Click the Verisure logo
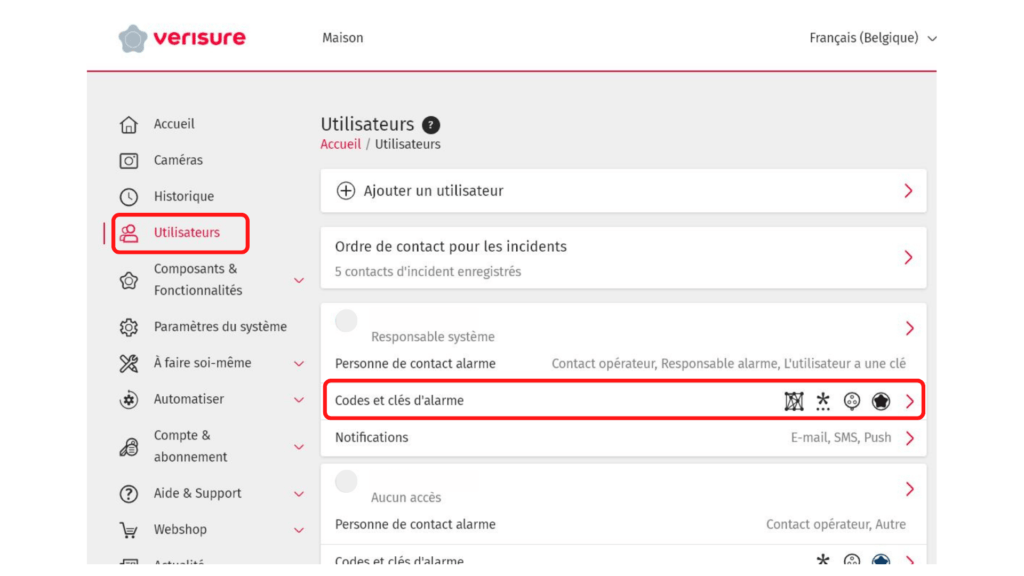This screenshot has width=1024, height=576. tap(182, 39)
